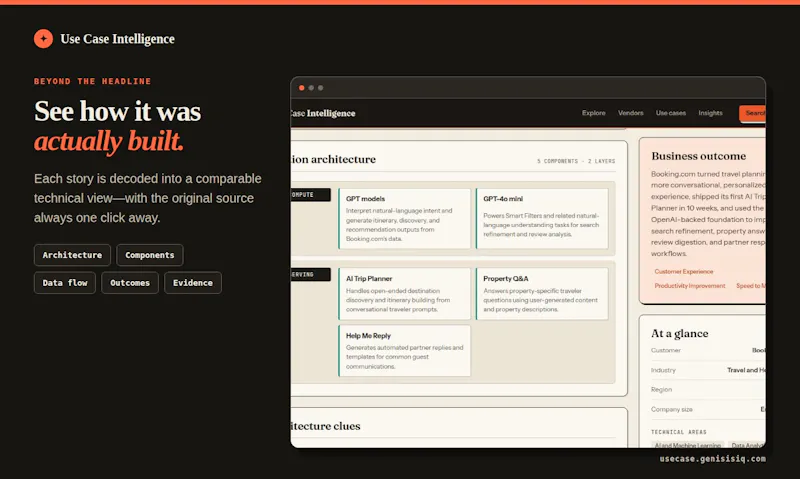Screen dimensions: 800x479
Task: Open Insights in the mockup navigation
Action: coord(710,113)
